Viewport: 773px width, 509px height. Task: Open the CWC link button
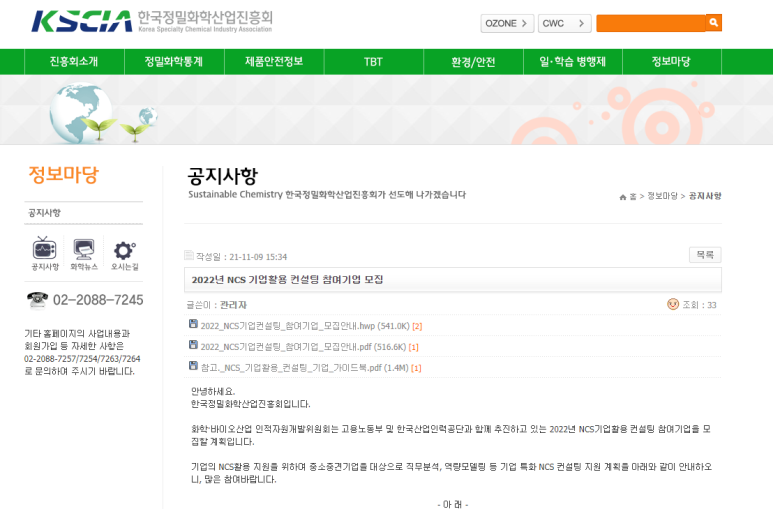[x=564, y=23]
